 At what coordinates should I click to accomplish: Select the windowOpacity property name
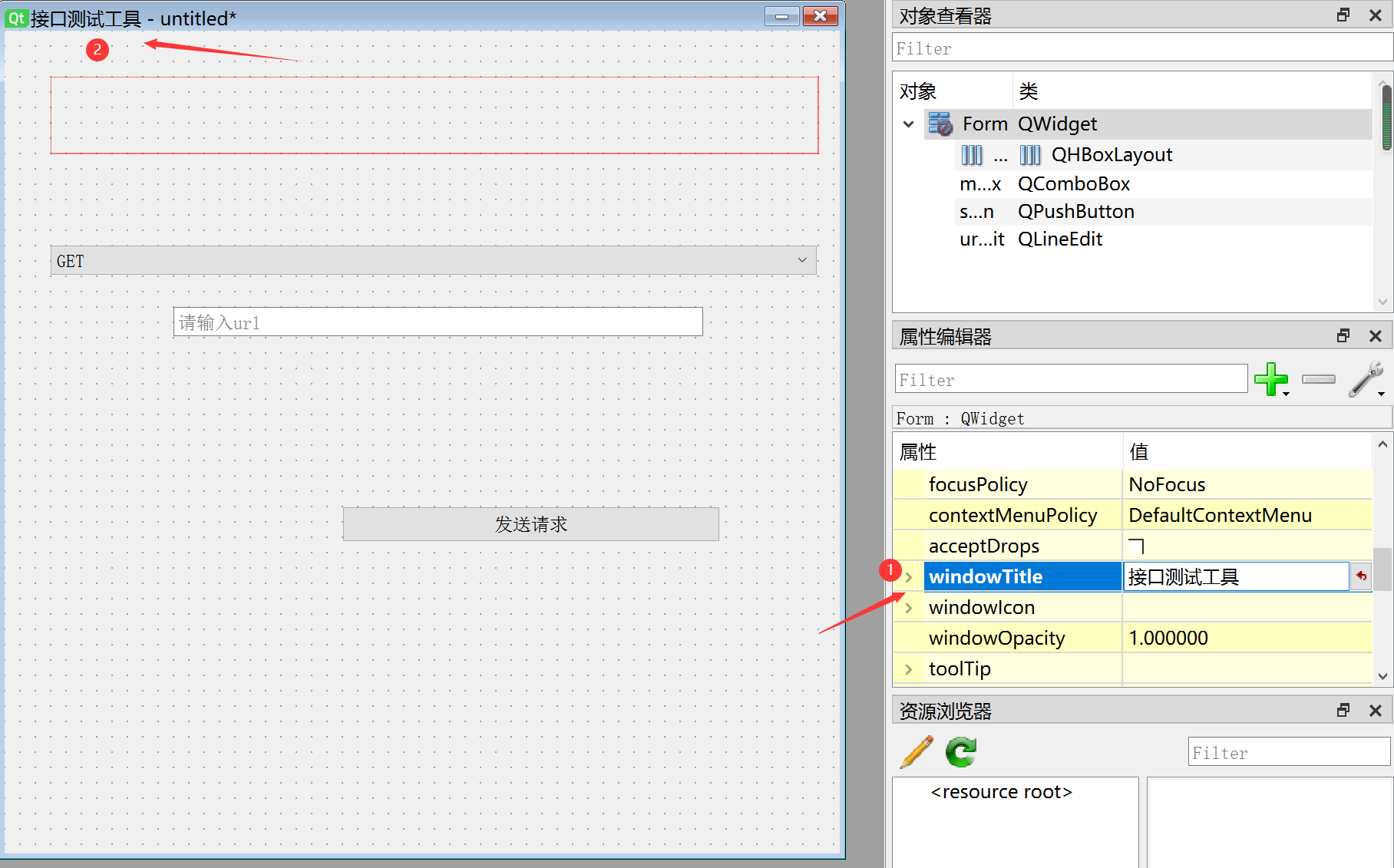pos(997,638)
